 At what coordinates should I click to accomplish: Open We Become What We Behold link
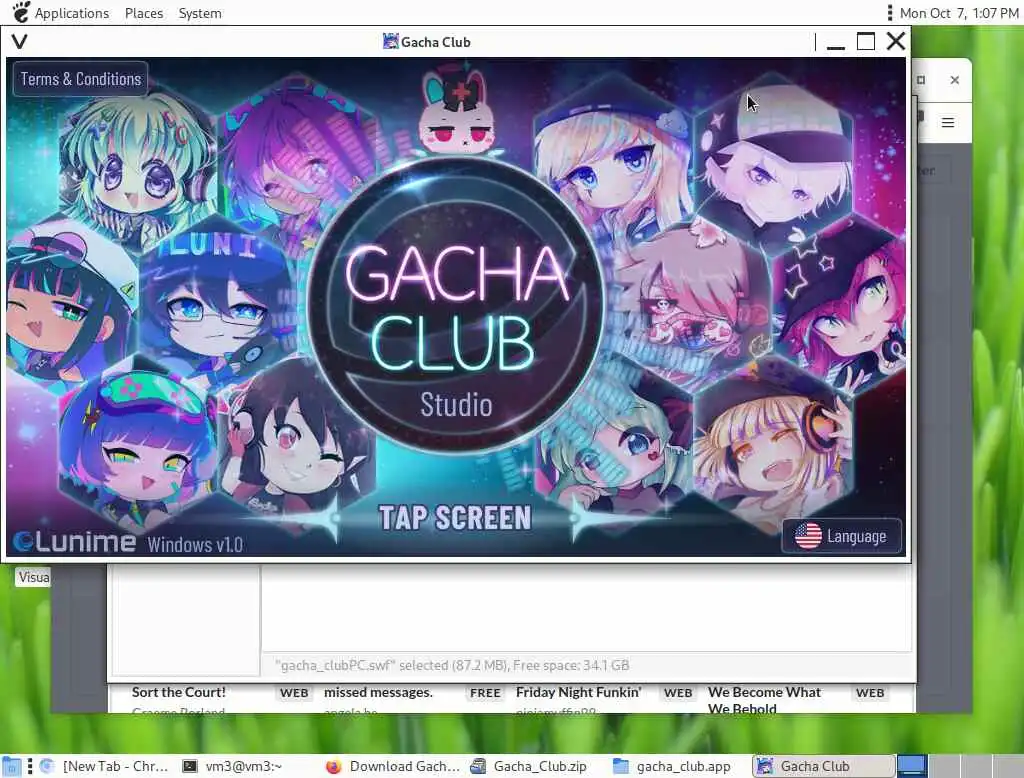coord(764,699)
